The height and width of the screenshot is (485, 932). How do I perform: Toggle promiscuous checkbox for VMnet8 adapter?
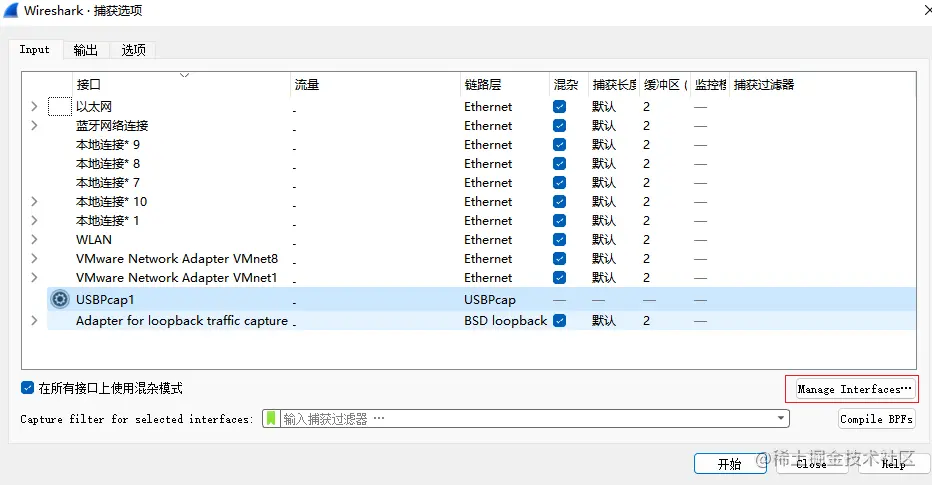pos(559,259)
